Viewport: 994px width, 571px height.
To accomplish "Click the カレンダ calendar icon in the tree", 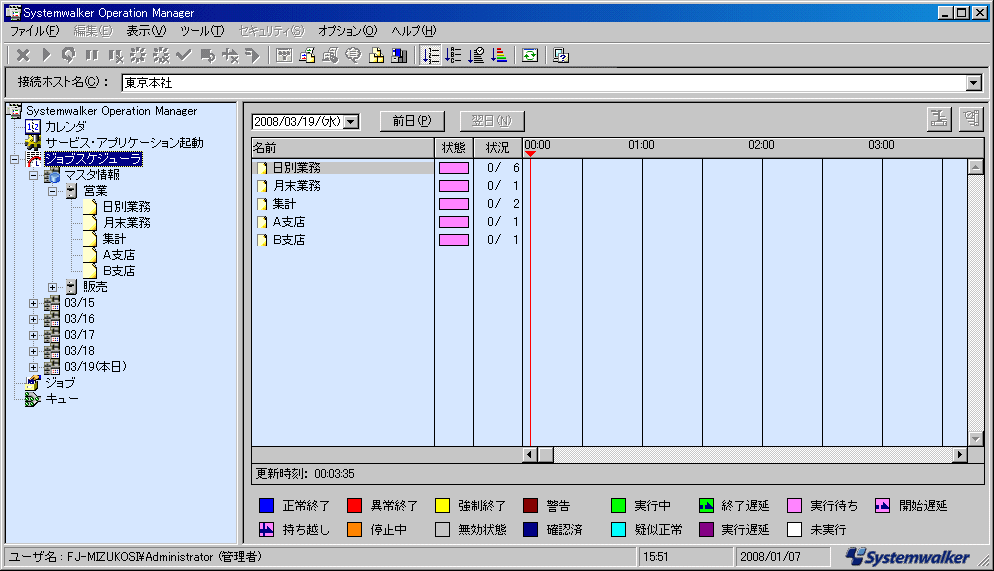I will (33, 127).
